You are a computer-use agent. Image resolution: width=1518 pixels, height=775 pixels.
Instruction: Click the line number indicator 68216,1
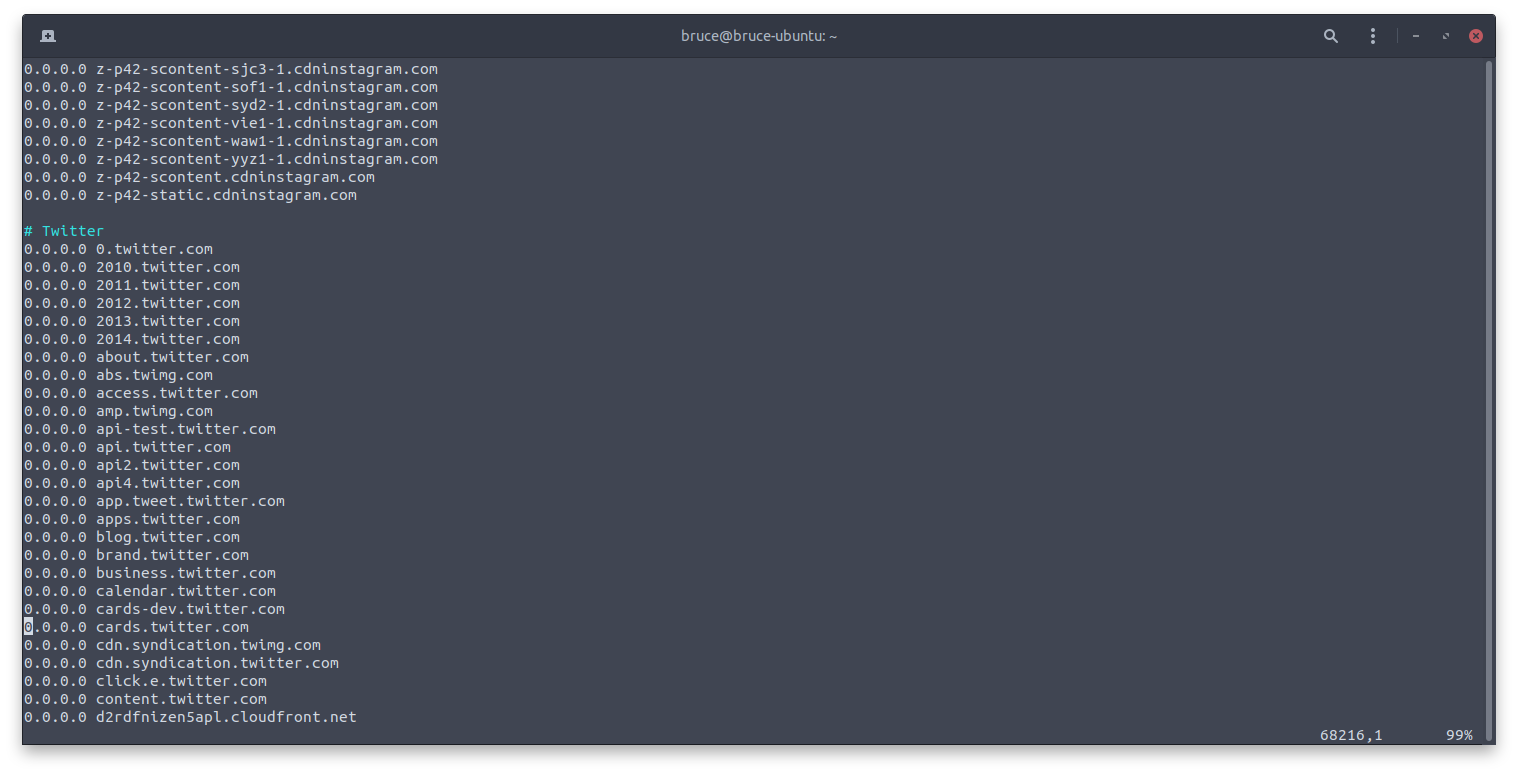click(1350, 735)
